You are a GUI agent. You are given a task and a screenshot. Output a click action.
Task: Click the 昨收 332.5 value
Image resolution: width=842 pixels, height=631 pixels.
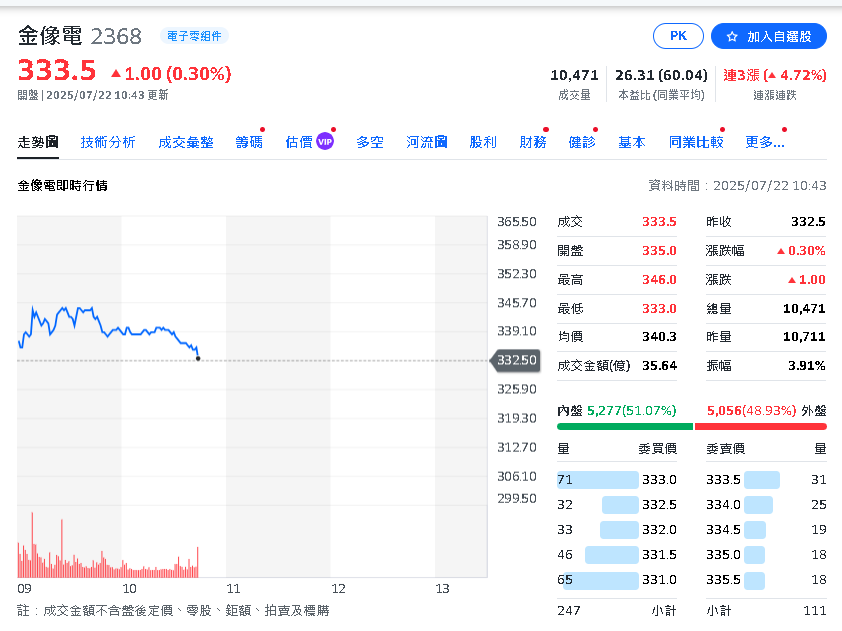808,222
